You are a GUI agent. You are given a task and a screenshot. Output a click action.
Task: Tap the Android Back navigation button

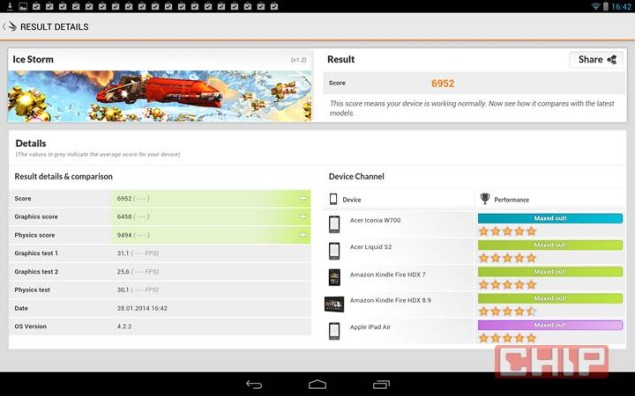point(254,384)
